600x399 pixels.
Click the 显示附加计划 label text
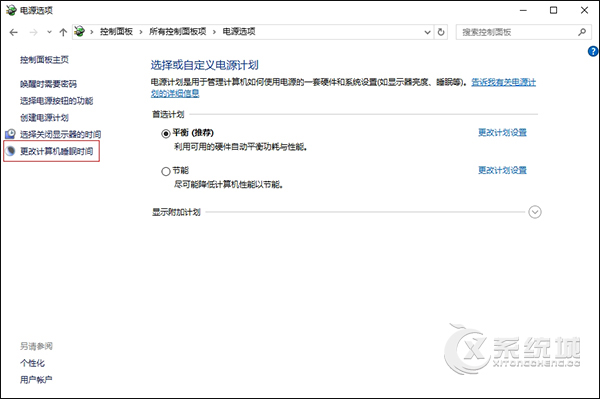[176, 212]
